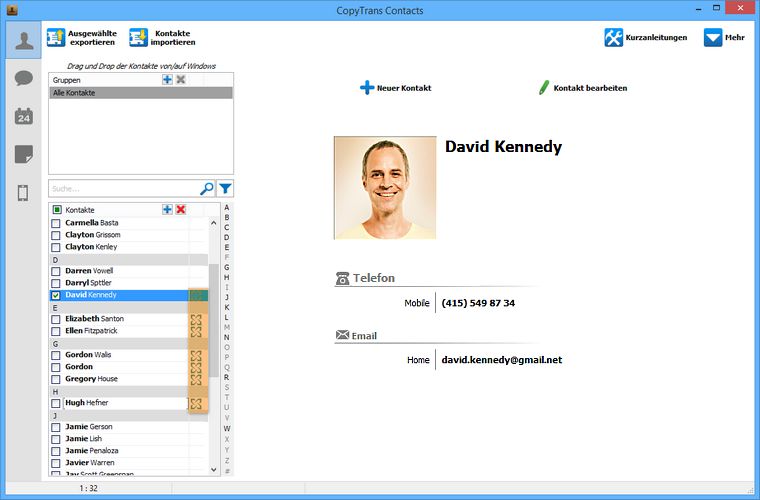This screenshot has height=500, width=760.
Task: Open the Mehr dropdown menu
Action: tap(724, 37)
